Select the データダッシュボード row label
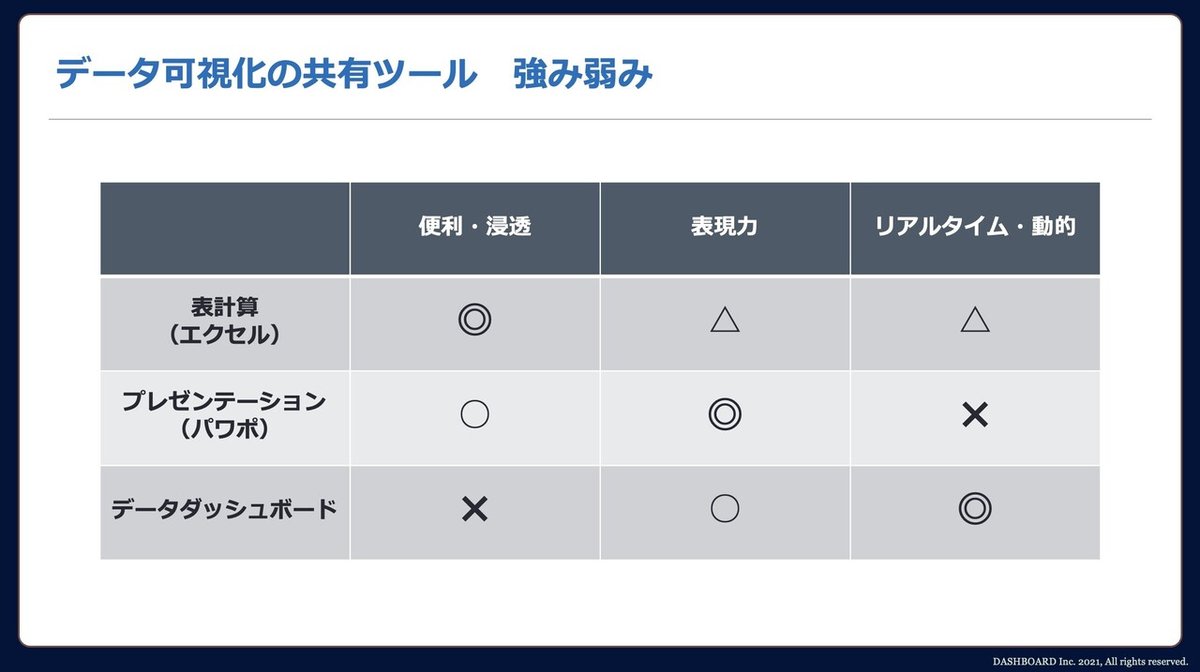The image size is (1200, 672). click(224, 510)
